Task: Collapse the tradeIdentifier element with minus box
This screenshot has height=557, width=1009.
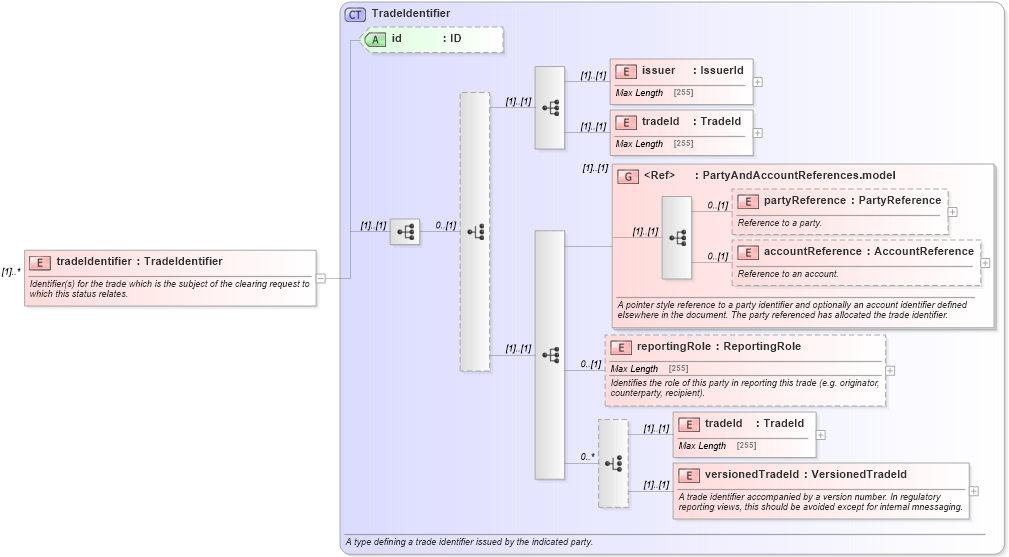Action: pos(320,278)
